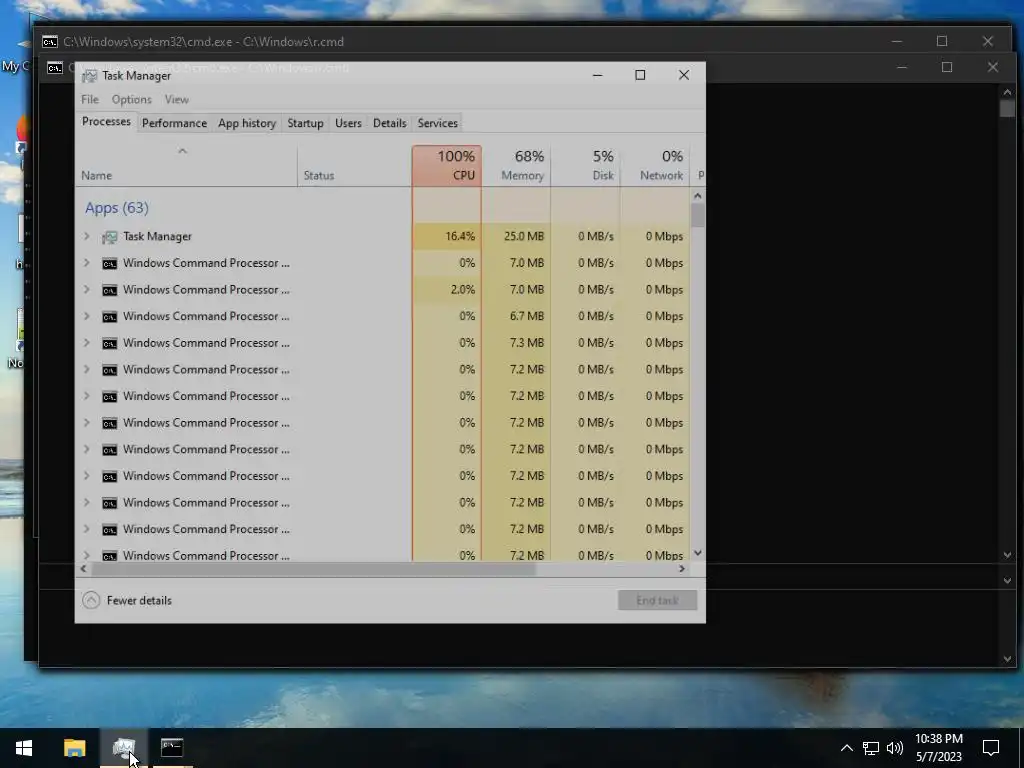
Task: Open File Explorer from the taskbar
Action: coord(74,748)
